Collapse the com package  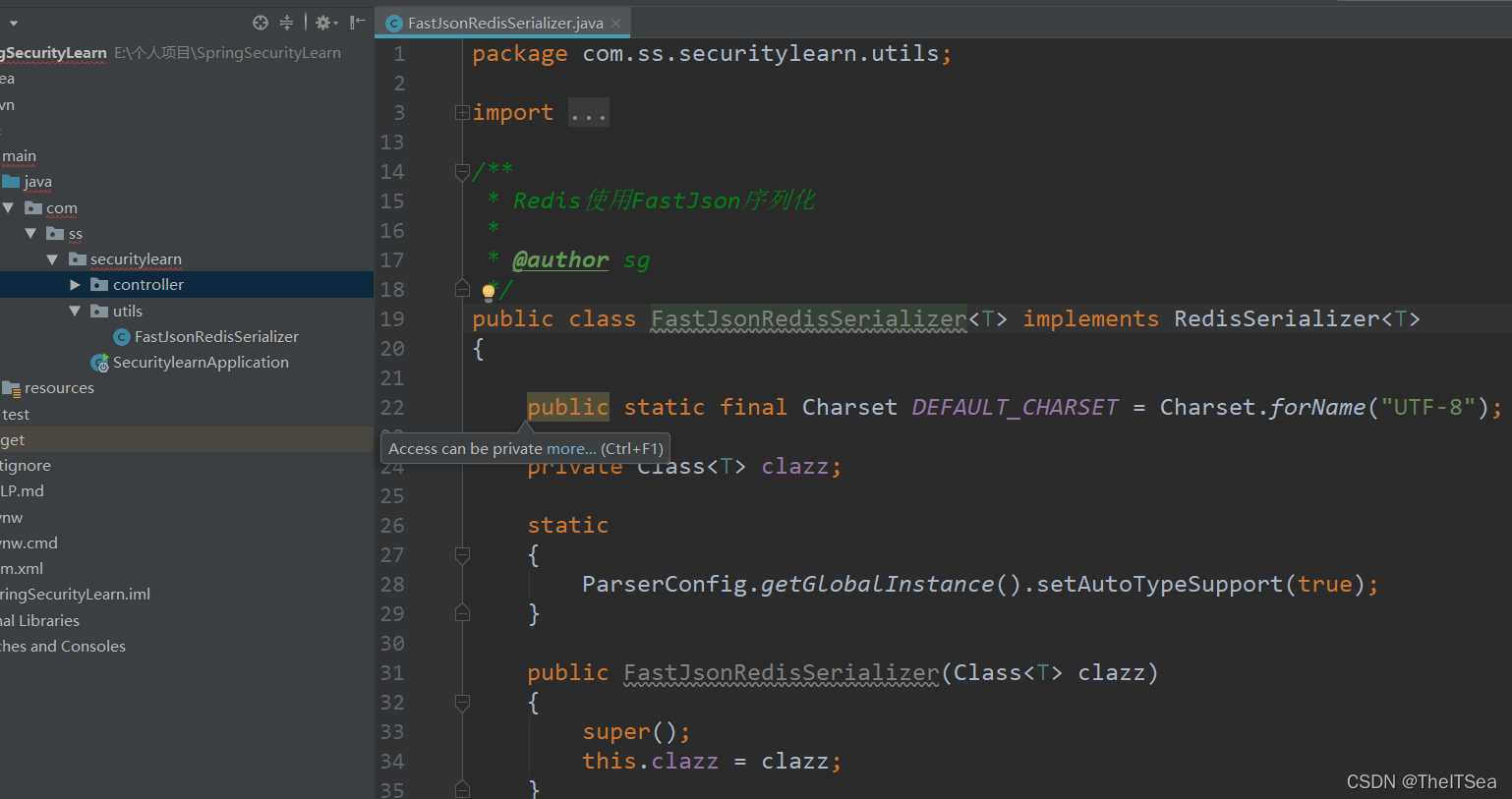(x=9, y=207)
